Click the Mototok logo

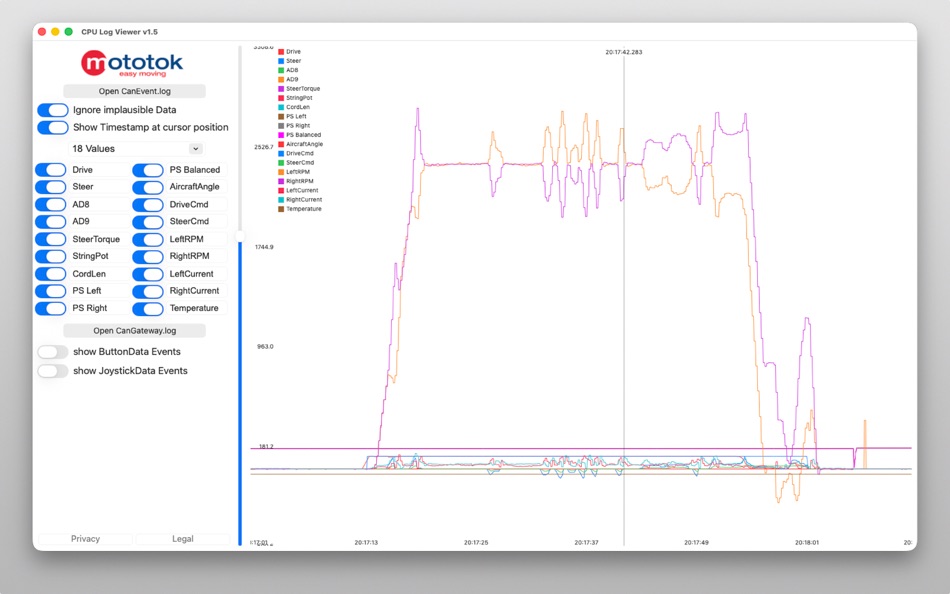pos(131,64)
